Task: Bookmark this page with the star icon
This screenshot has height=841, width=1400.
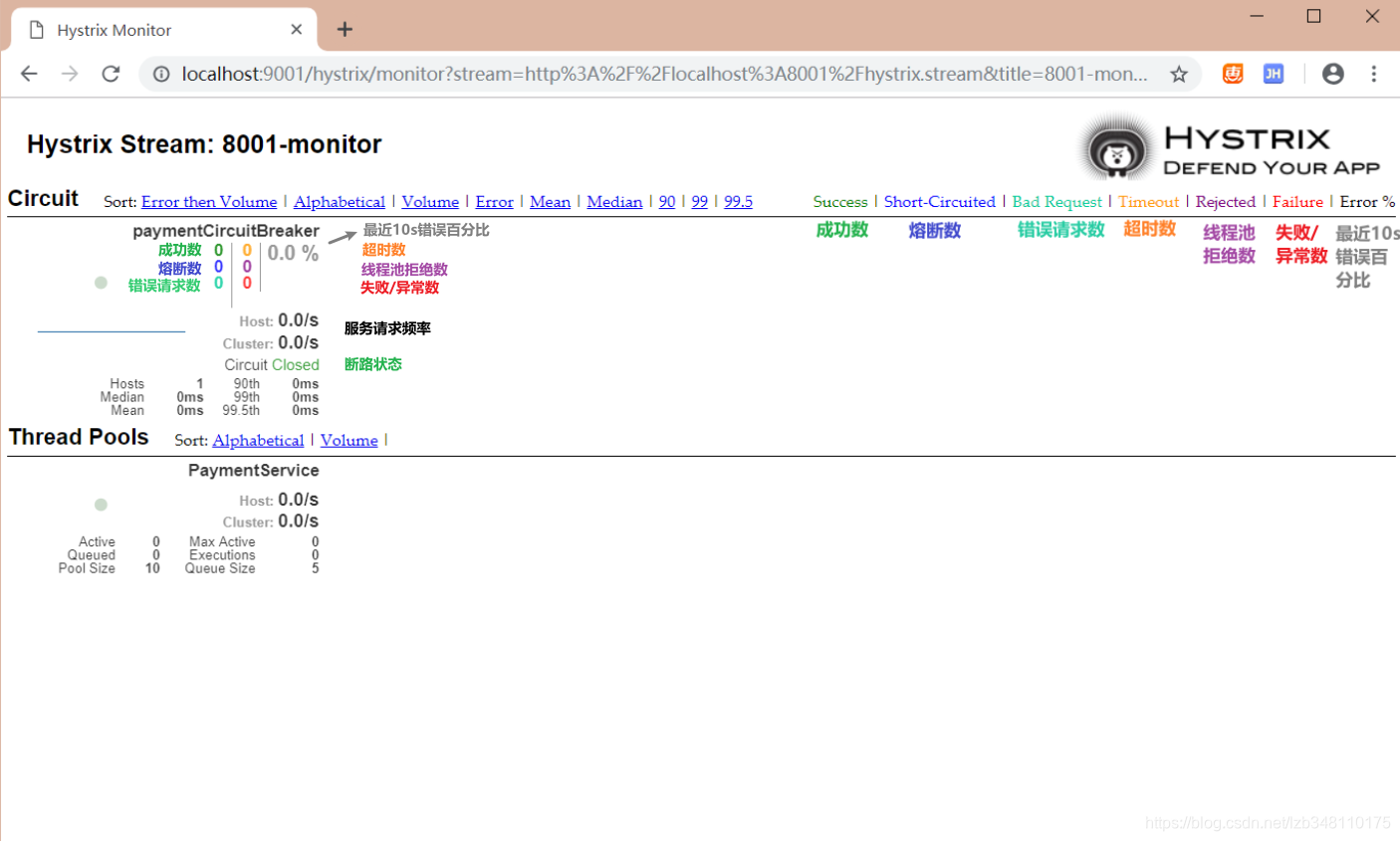Action: [x=1179, y=74]
